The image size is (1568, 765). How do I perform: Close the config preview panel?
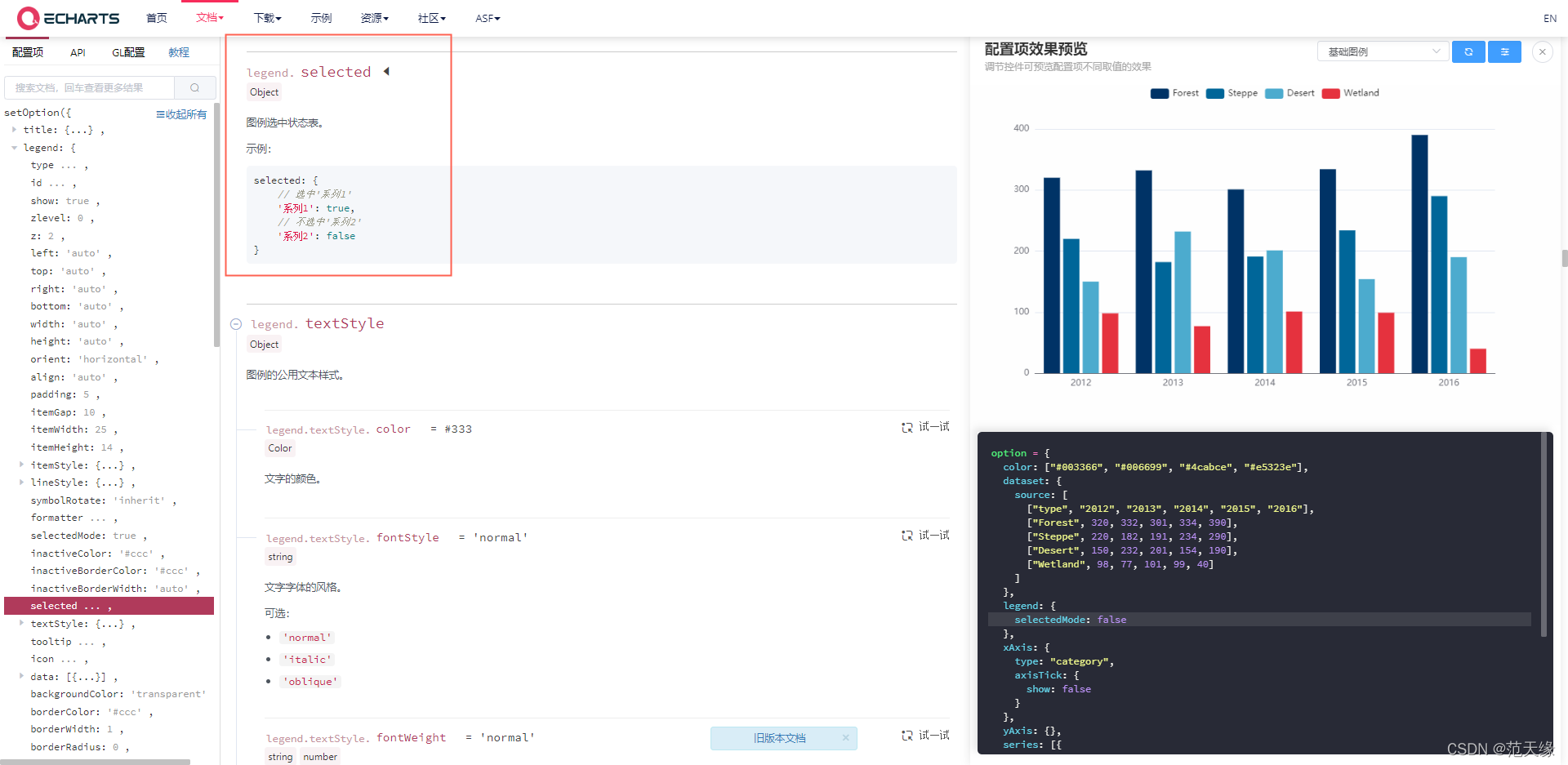tap(1542, 51)
